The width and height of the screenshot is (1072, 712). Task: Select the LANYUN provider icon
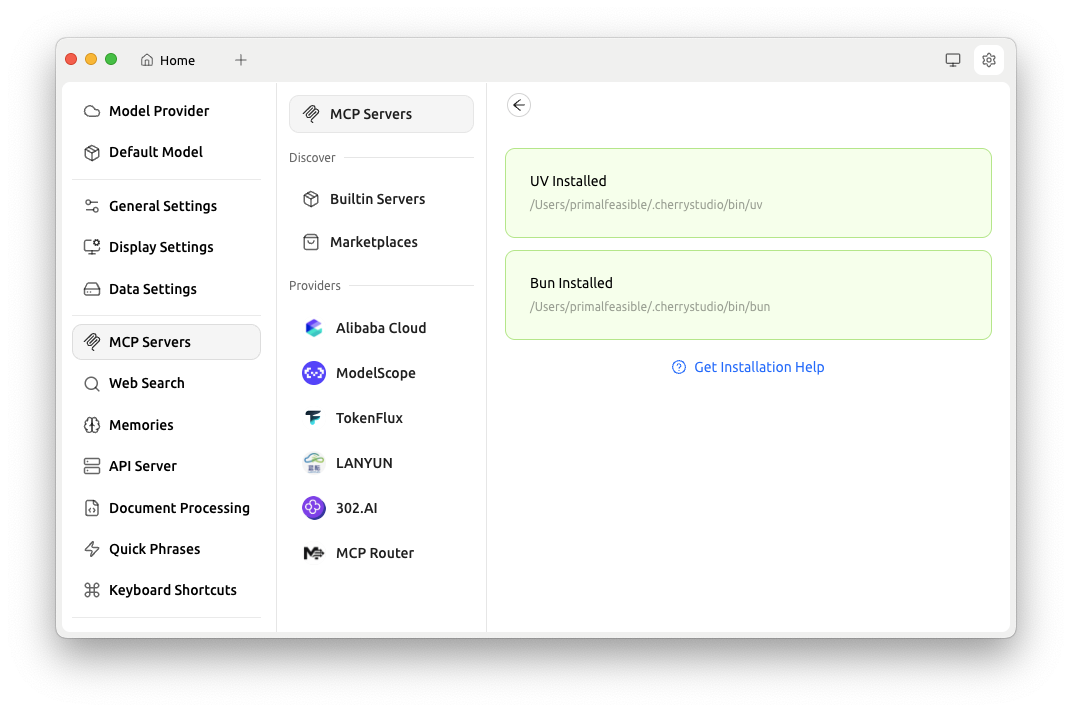click(314, 463)
